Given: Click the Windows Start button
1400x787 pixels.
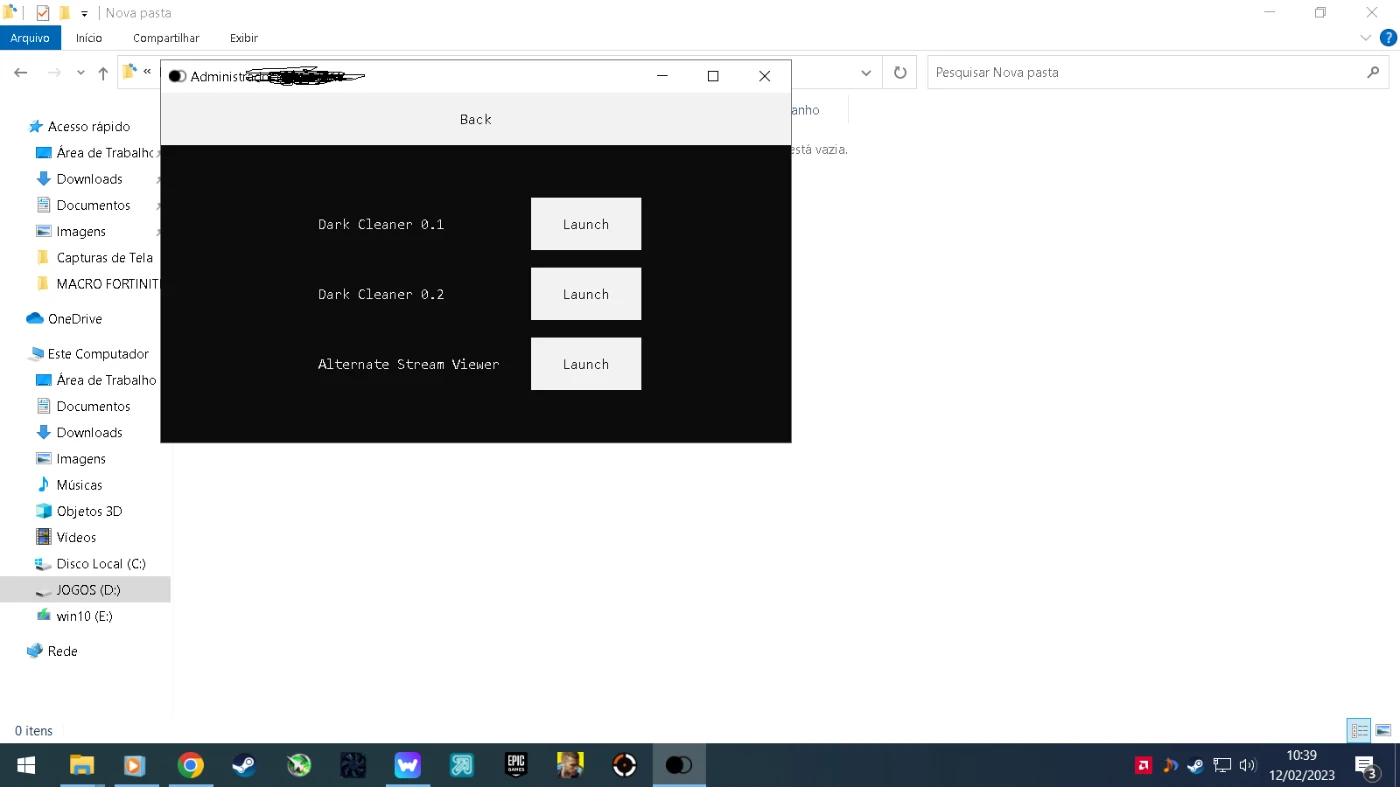Looking at the screenshot, I should coord(27,766).
